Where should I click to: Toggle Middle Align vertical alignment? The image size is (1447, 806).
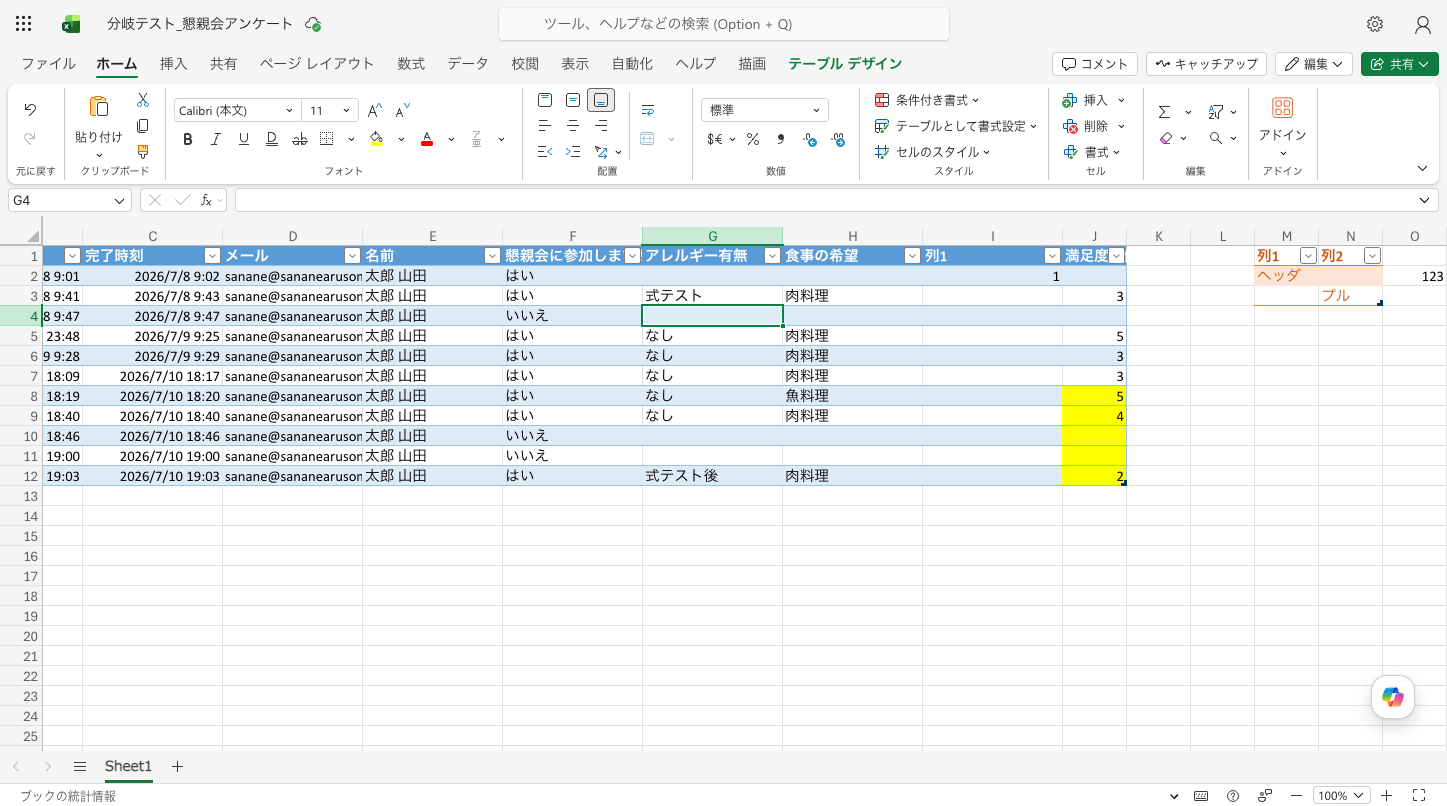(x=573, y=100)
